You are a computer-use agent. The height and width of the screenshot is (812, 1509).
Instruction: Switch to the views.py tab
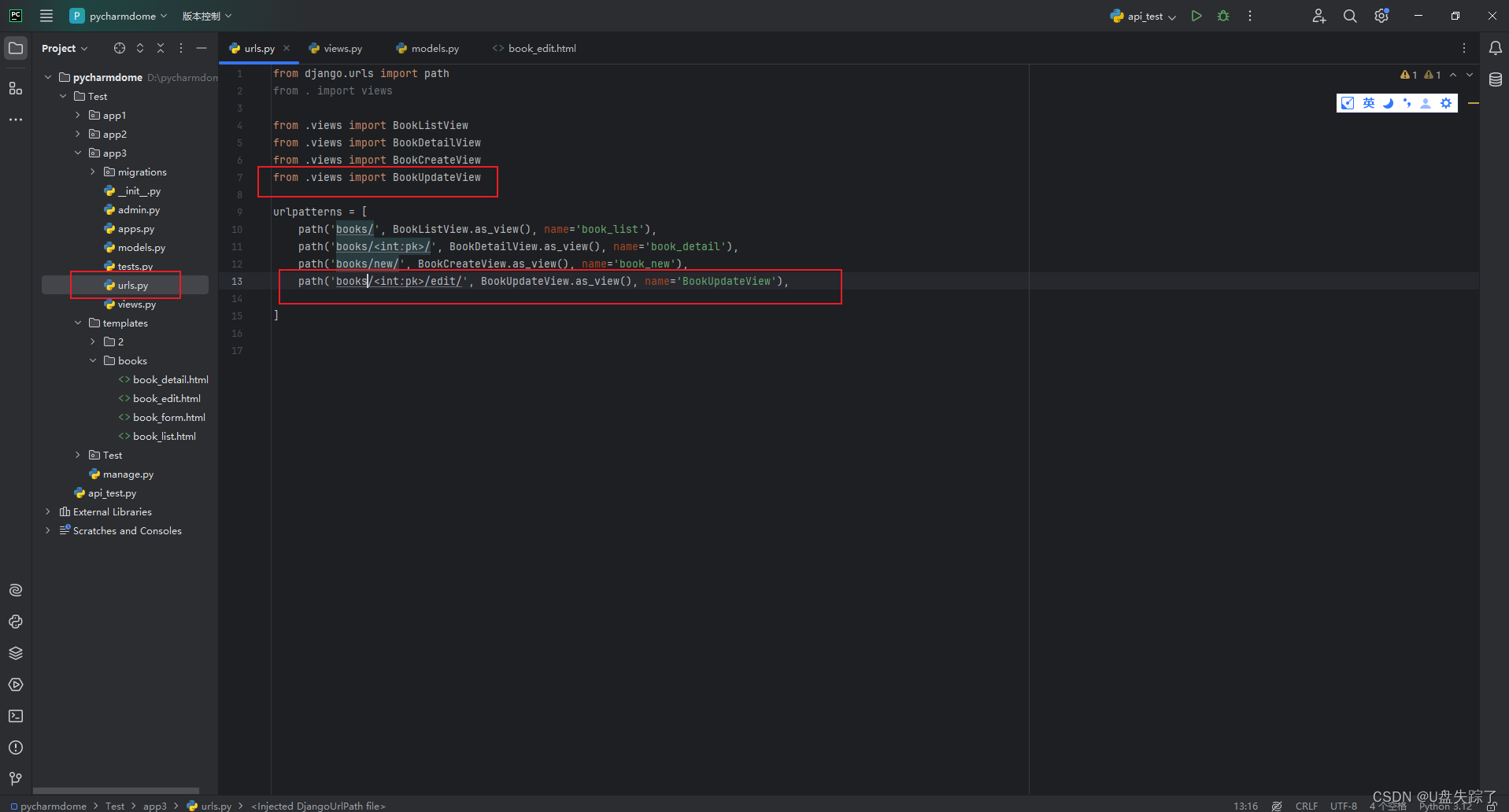(342, 48)
